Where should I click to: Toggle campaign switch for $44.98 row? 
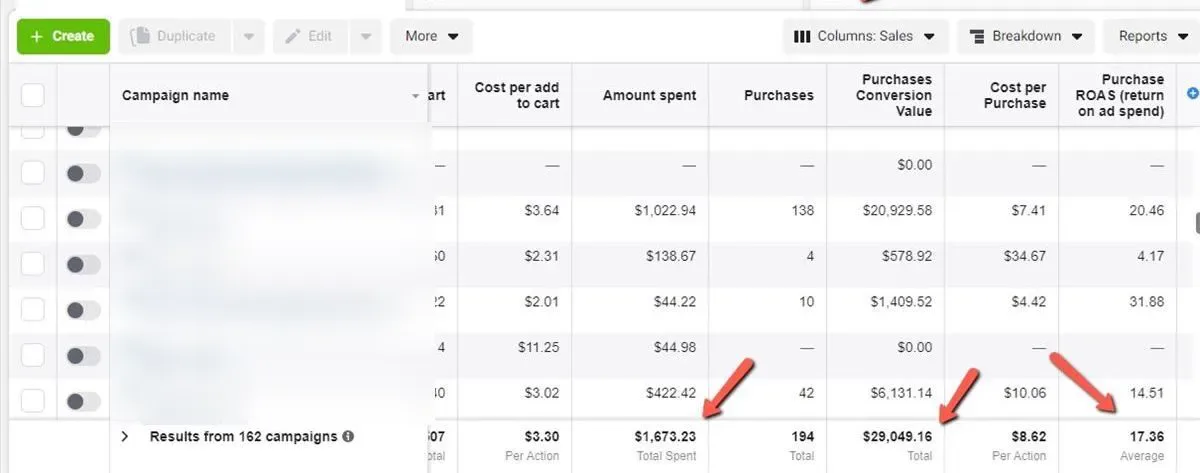tap(83, 355)
